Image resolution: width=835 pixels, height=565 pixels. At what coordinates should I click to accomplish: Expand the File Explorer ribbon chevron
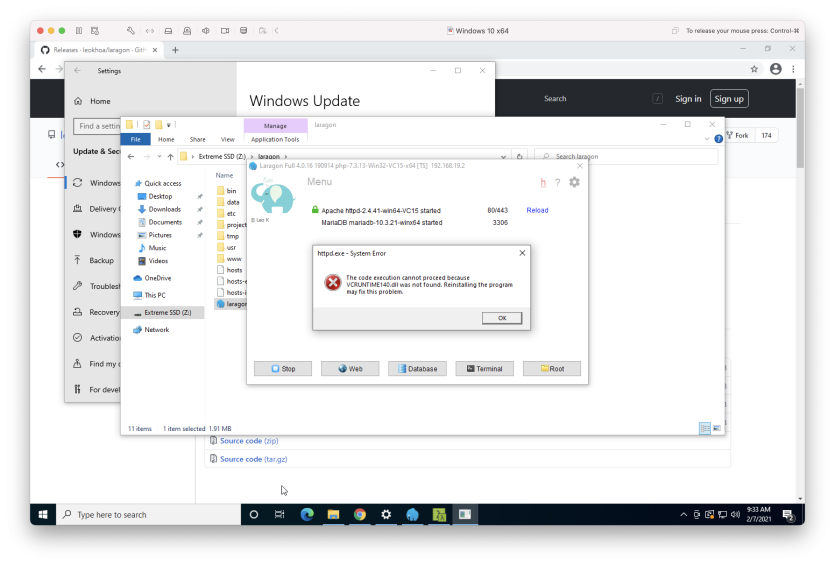707,139
